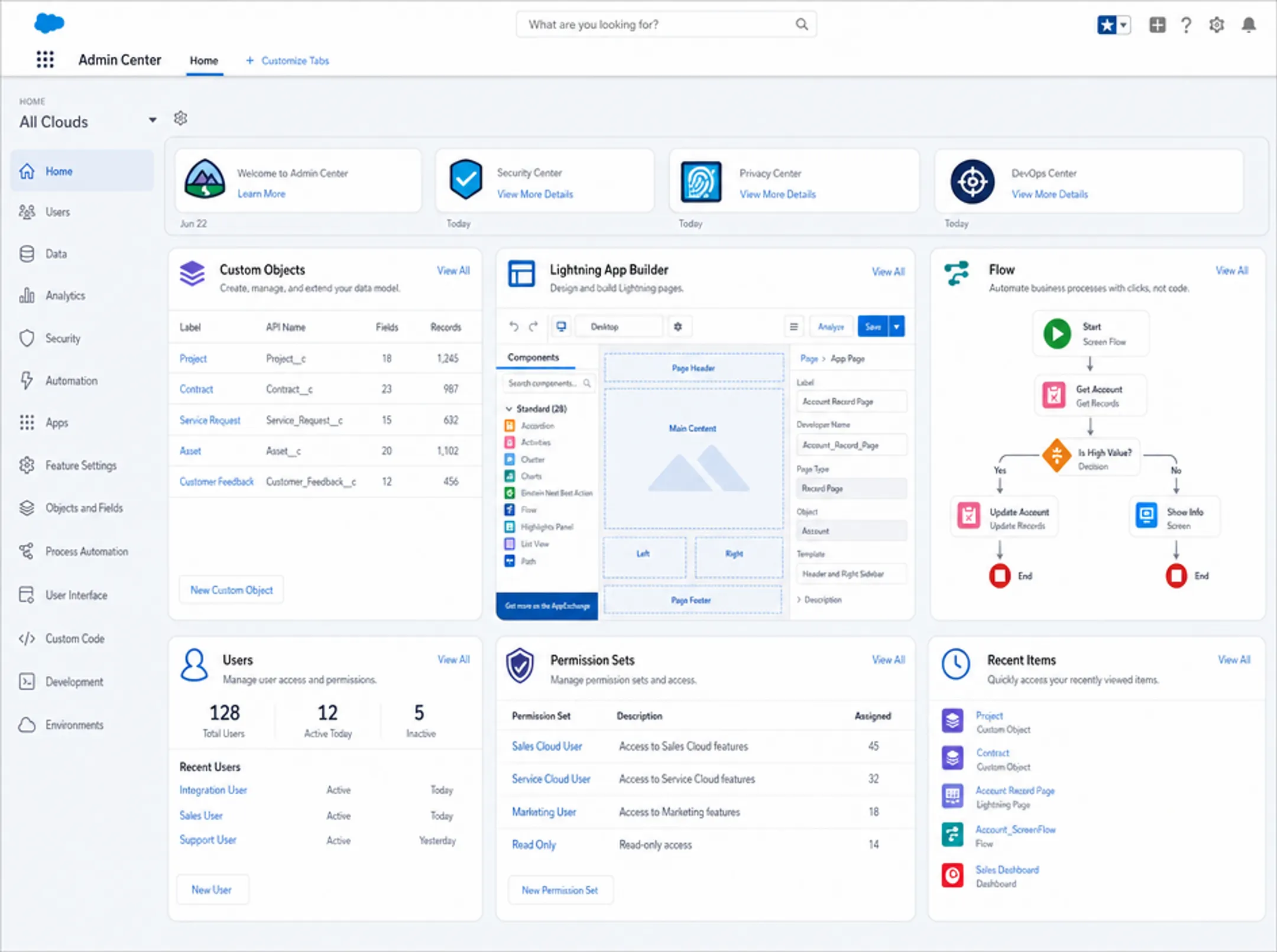Click the Customize Tabs option
The image size is (1277, 952).
(287, 60)
